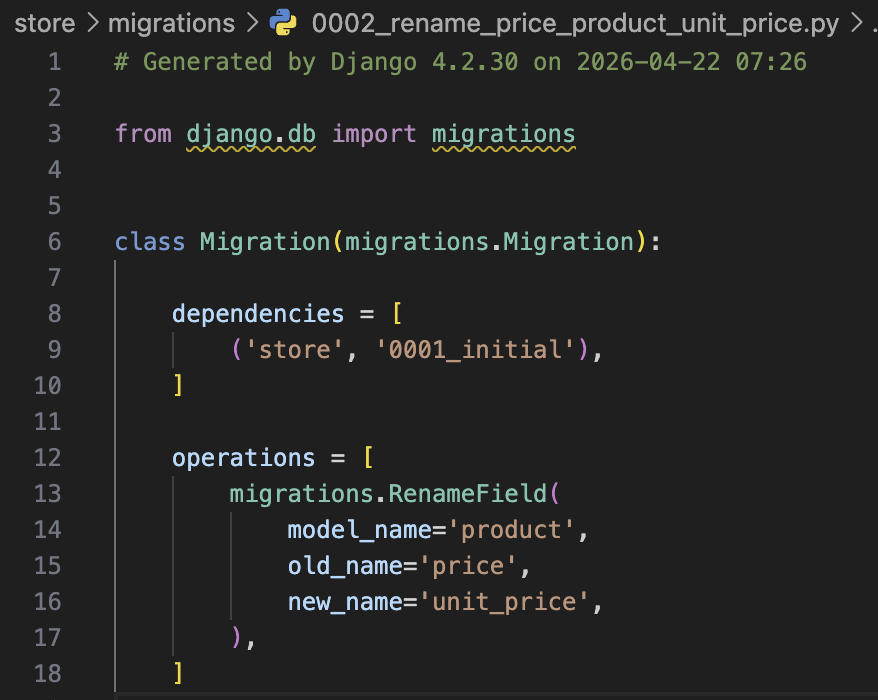Click 'migrations' at end of import line
878x700 pixels.
[503, 134]
